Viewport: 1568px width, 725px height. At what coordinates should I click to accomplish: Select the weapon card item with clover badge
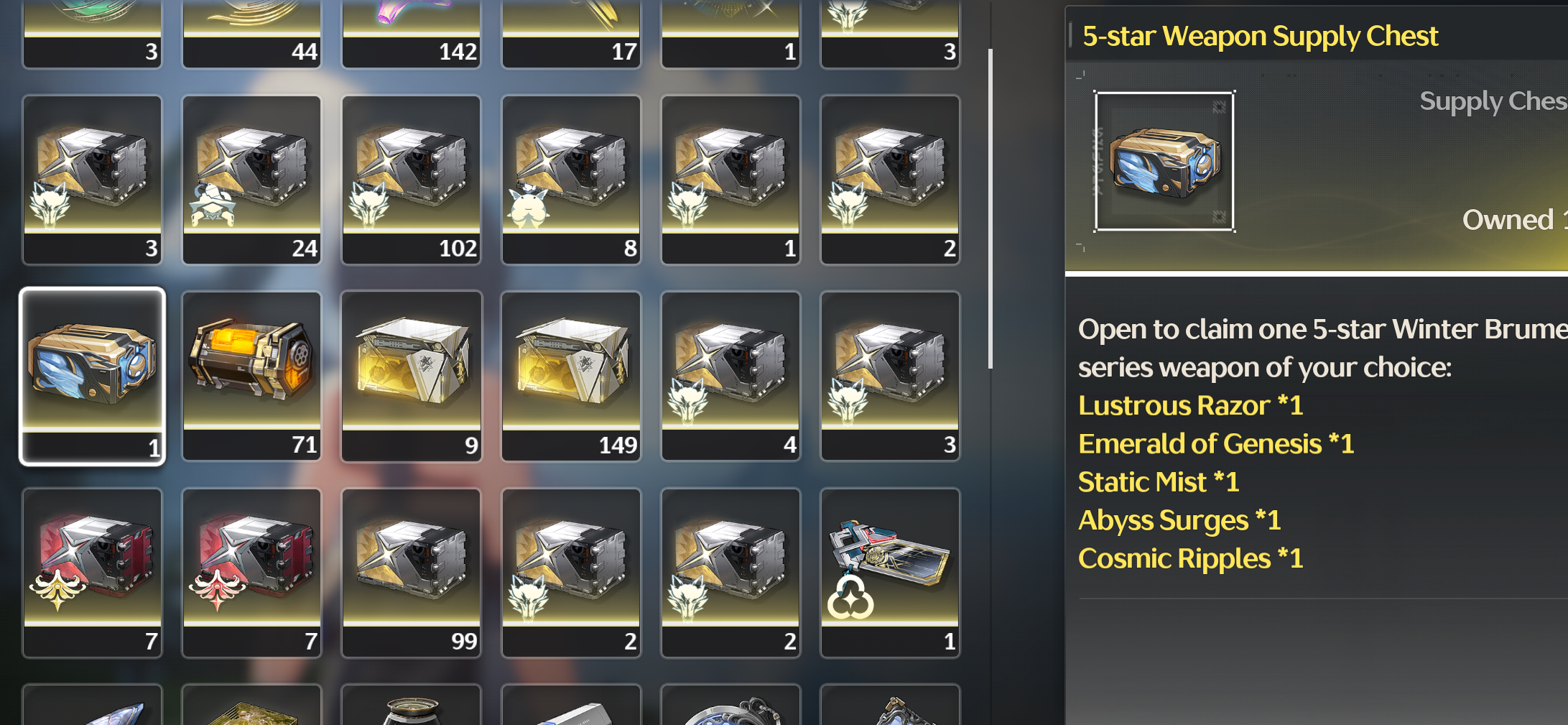pos(890,573)
